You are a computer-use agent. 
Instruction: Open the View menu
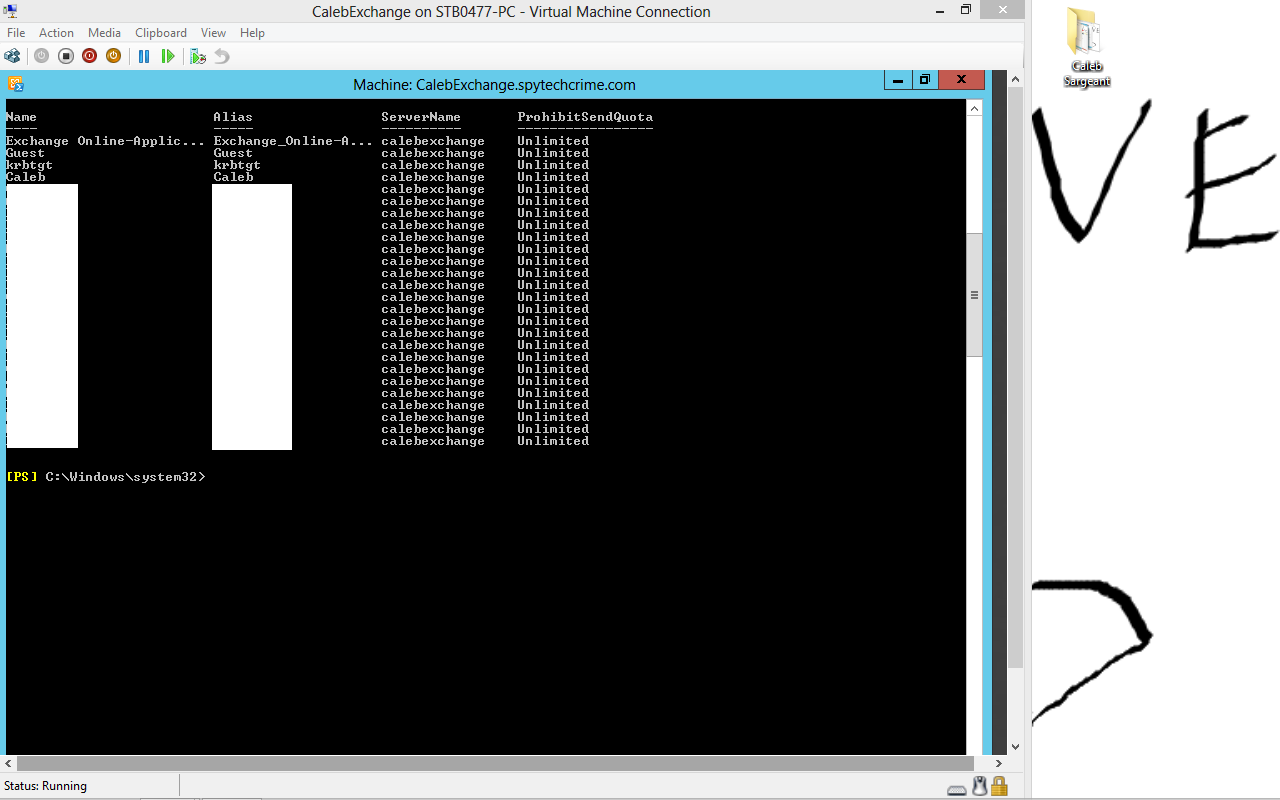coord(213,33)
